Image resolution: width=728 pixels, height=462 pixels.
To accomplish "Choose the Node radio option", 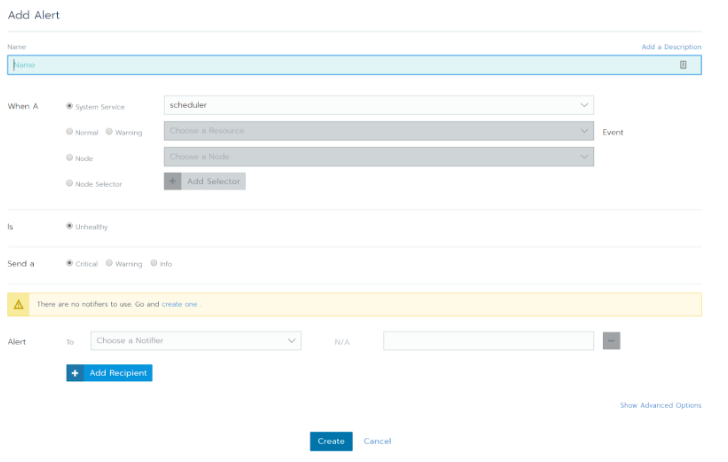I will click(69, 157).
